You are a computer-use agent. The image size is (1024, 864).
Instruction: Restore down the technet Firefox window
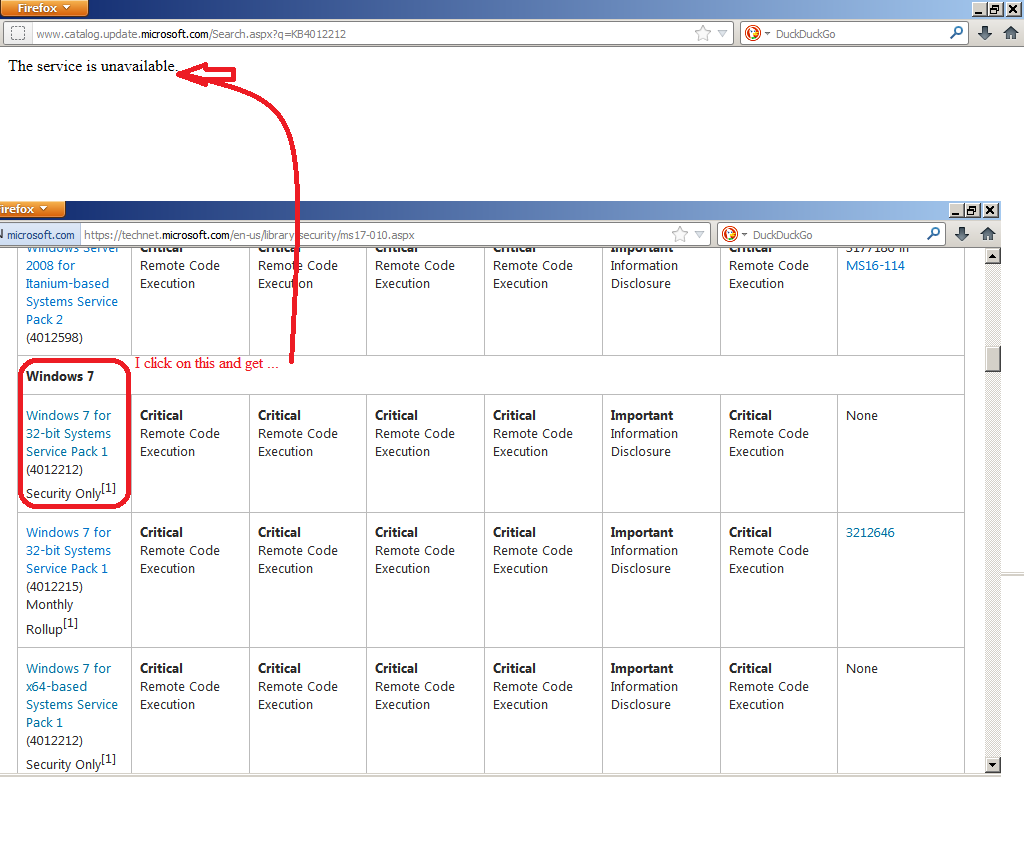tap(972, 210)
